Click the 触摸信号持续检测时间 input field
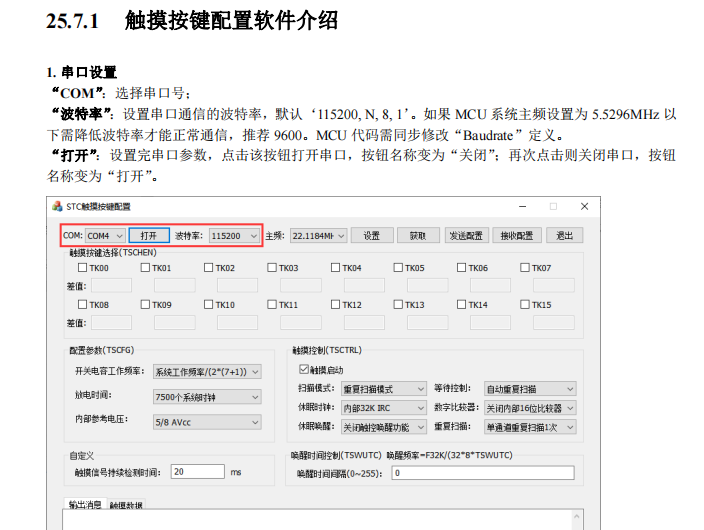 pyautogui.click(x=197, y=472)
